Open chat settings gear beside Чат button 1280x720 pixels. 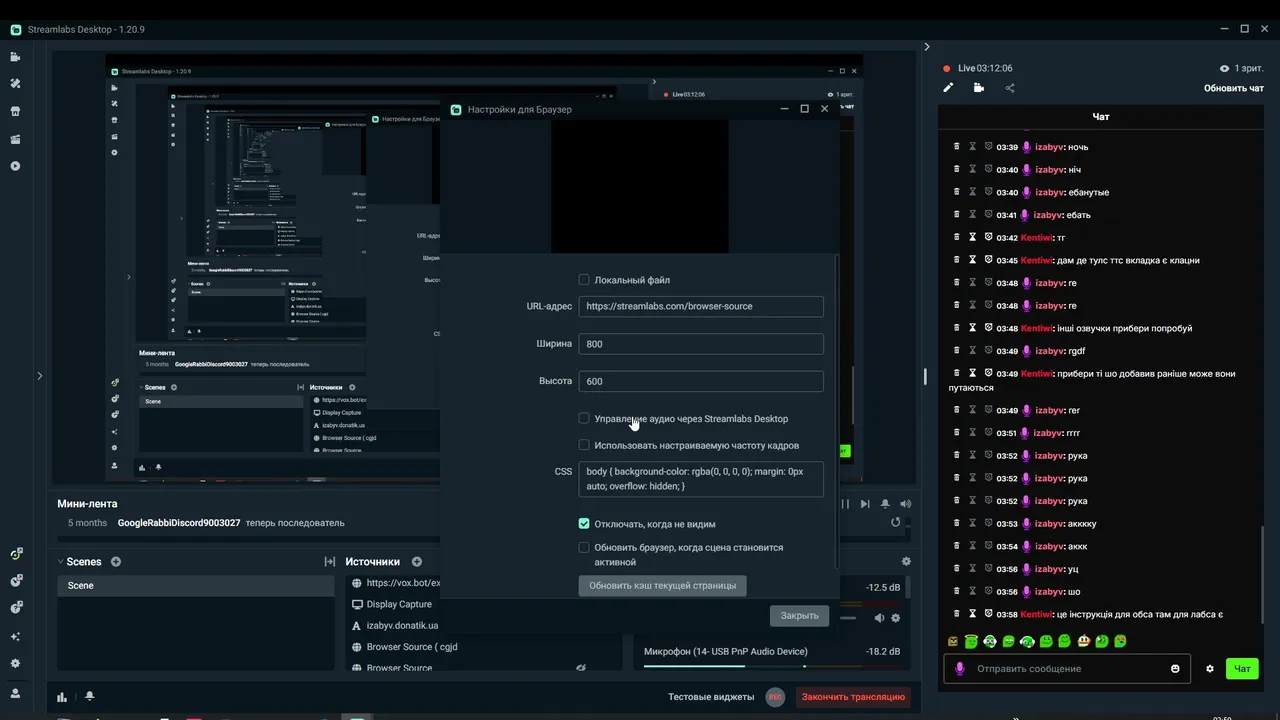pyautogui.click(x=1209, y=669)
